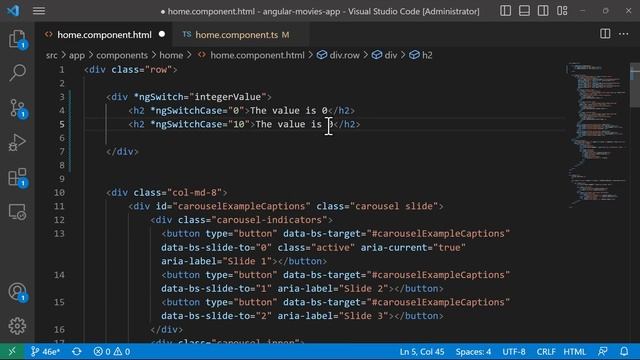Click the integerValue text on line 3

tap(227, 97)
